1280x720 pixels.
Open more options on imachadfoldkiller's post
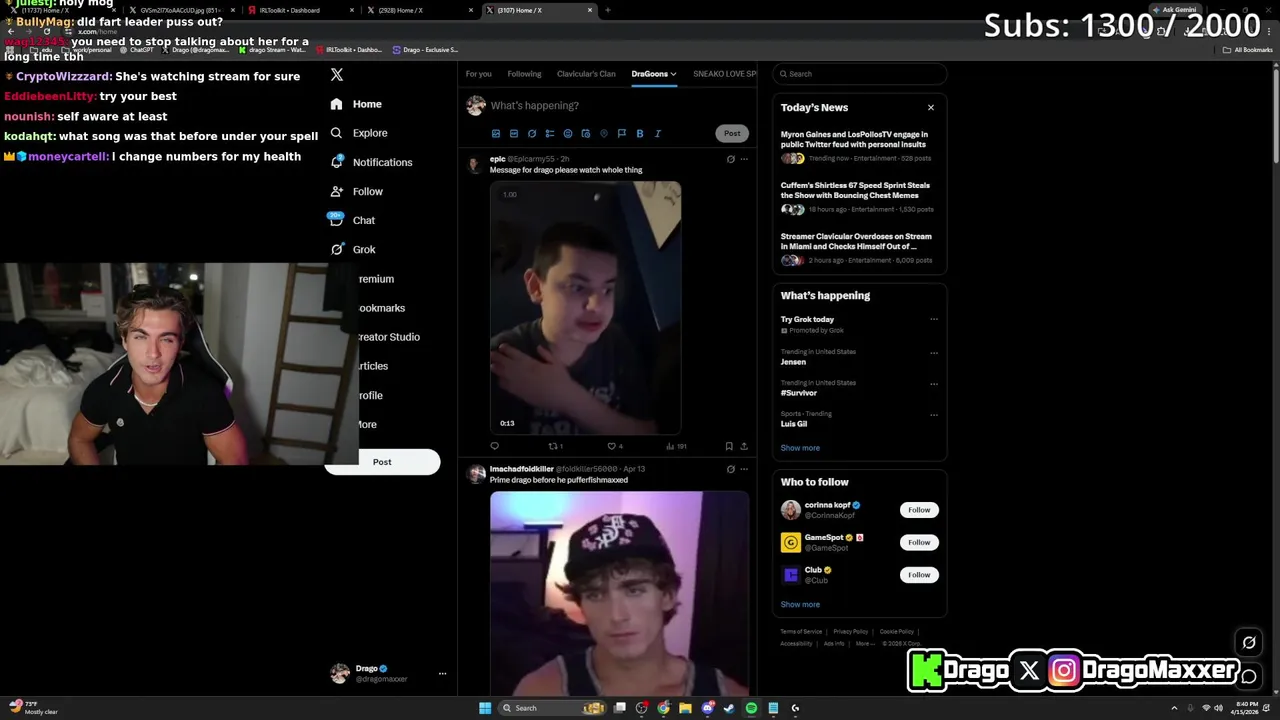click(743, 469)
